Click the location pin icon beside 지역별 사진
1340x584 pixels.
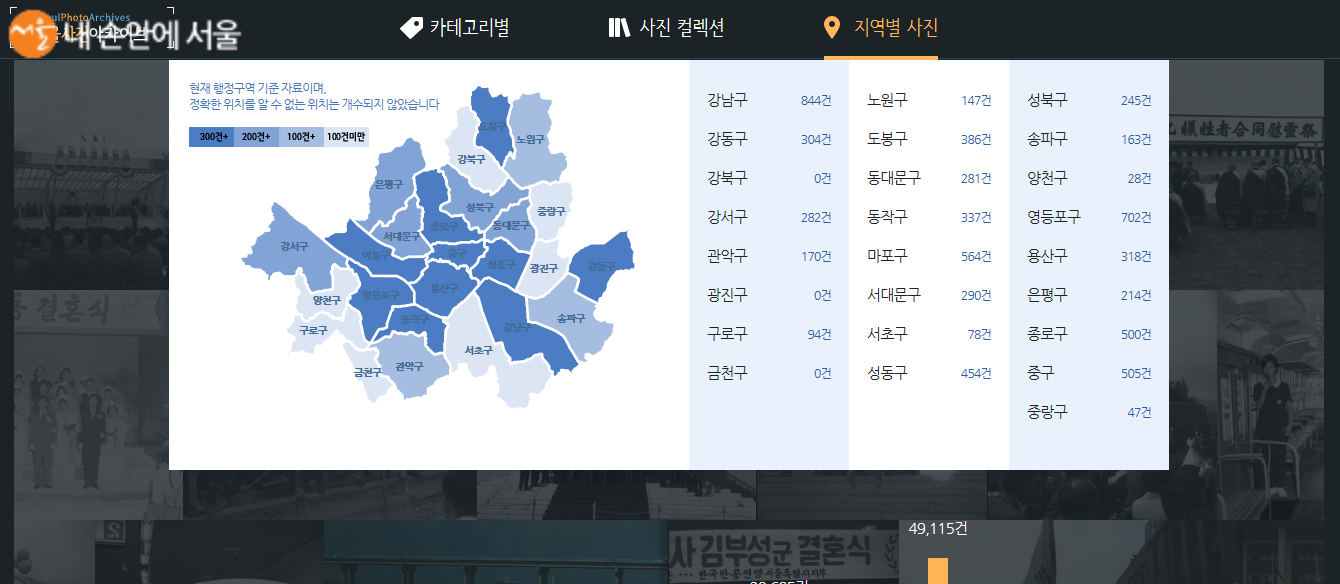pyautogui.click(x=832, y=28)
